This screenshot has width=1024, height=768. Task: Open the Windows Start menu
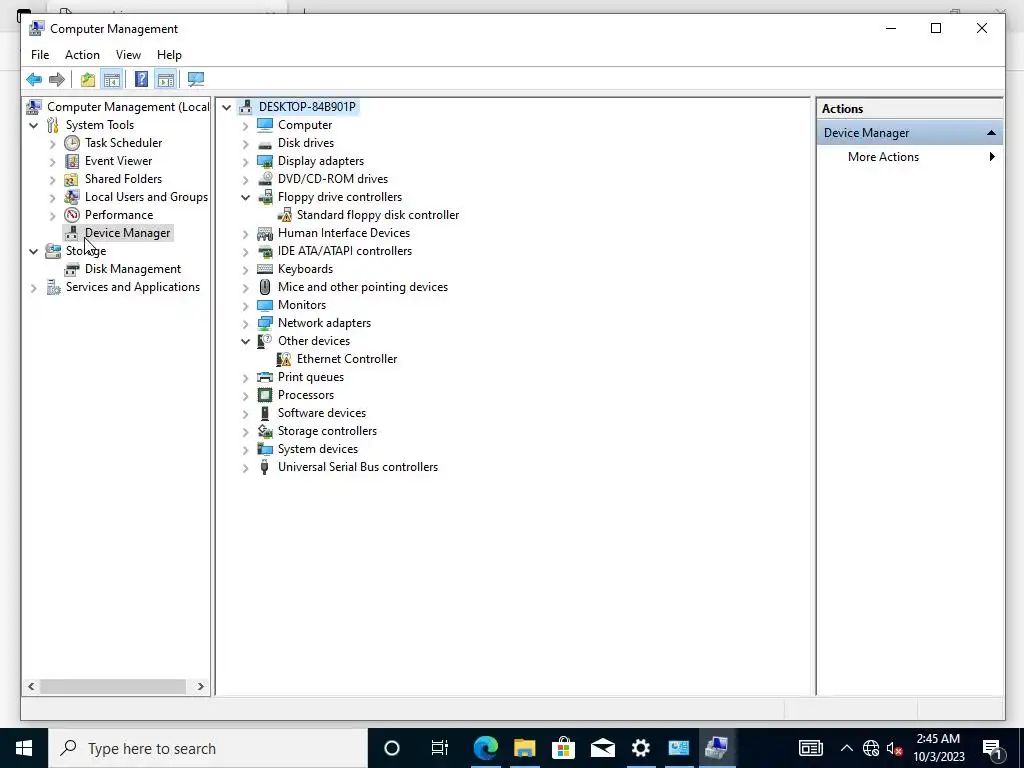(24, 748)
